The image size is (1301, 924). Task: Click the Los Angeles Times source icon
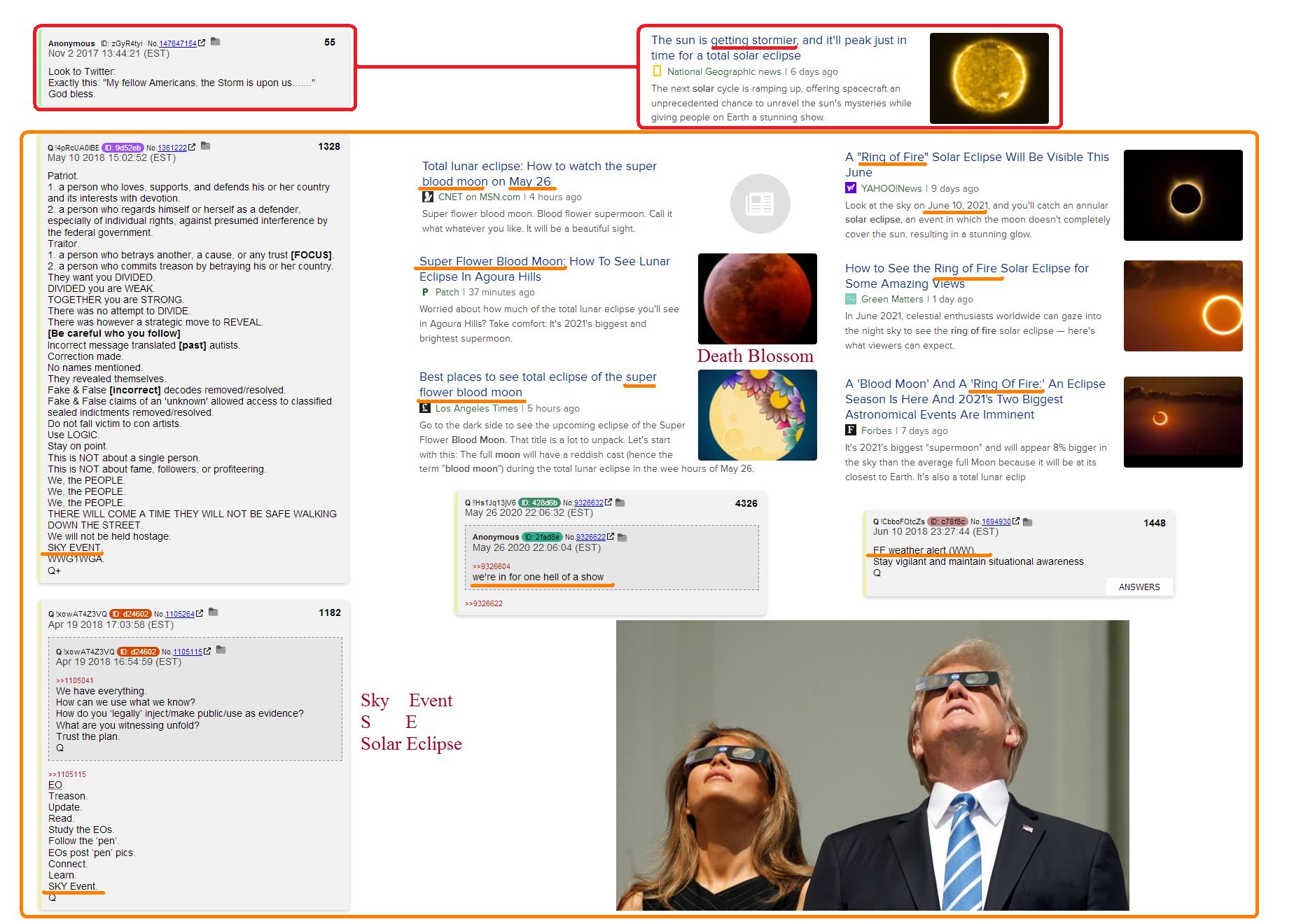(425, 408)
